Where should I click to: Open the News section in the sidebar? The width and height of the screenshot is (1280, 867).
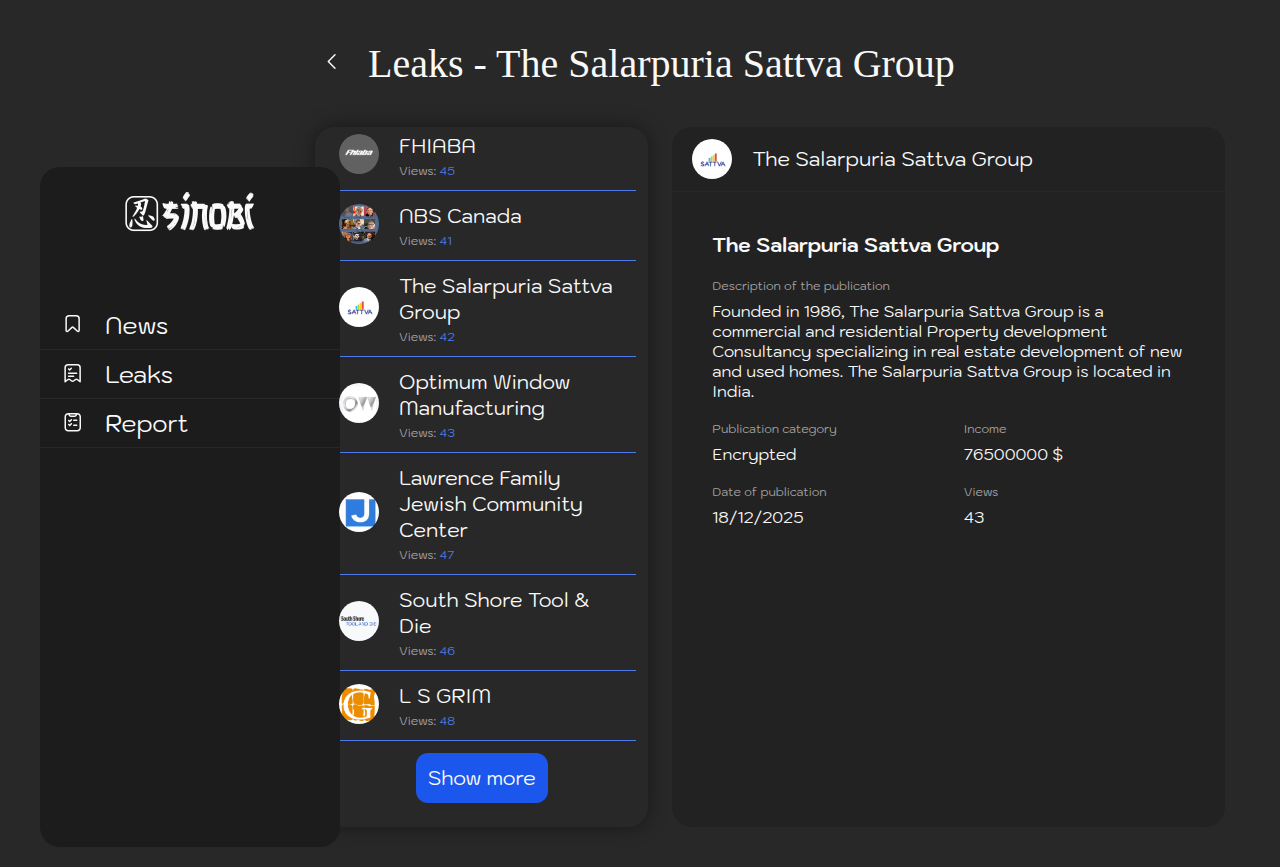(x=136, y=326)
